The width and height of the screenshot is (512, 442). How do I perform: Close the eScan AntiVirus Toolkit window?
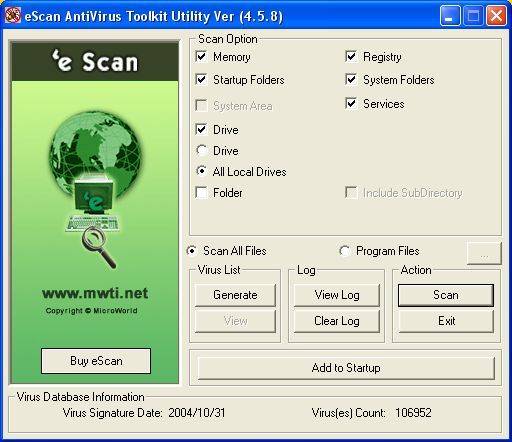496,16
